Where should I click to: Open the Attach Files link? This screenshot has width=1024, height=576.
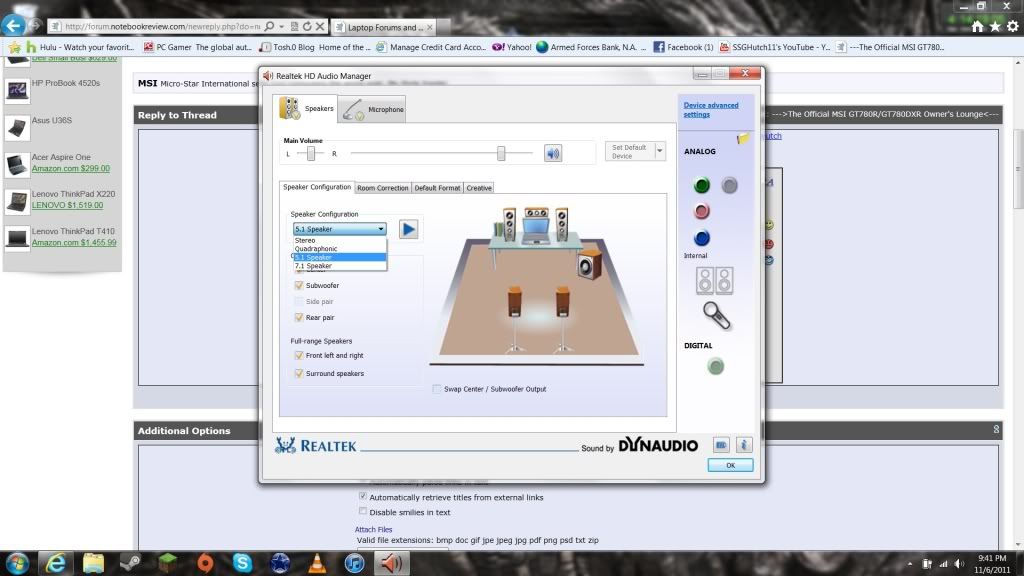coord(374,530)
